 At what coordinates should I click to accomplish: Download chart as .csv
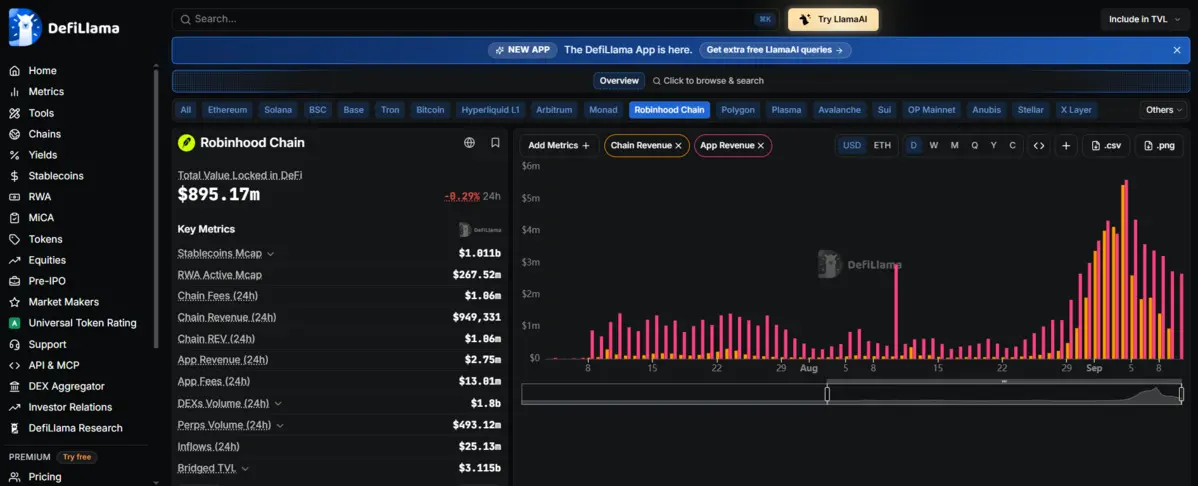click(1106, 145)
